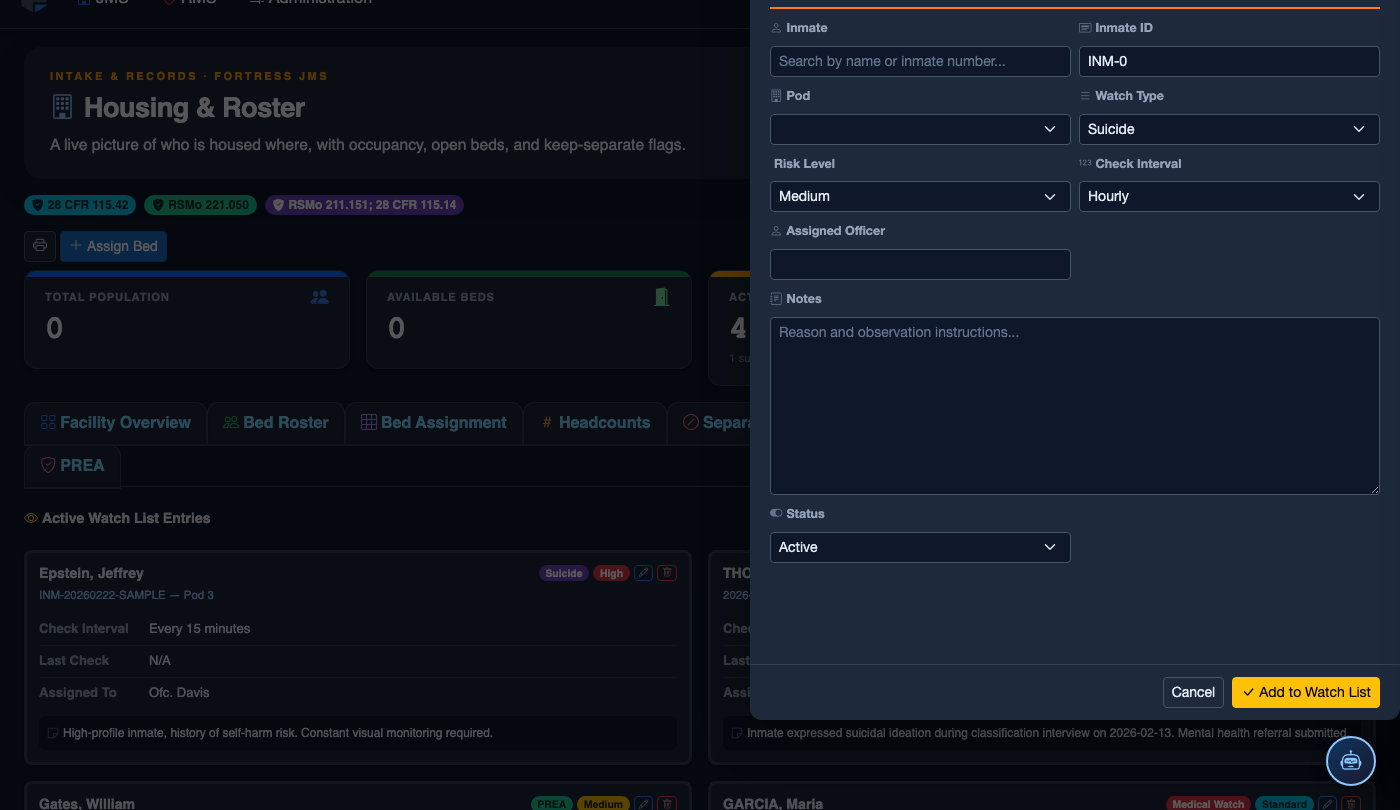Click the Total Population people icon
The height and width of the screenshot is (810, 1400).
320,297
